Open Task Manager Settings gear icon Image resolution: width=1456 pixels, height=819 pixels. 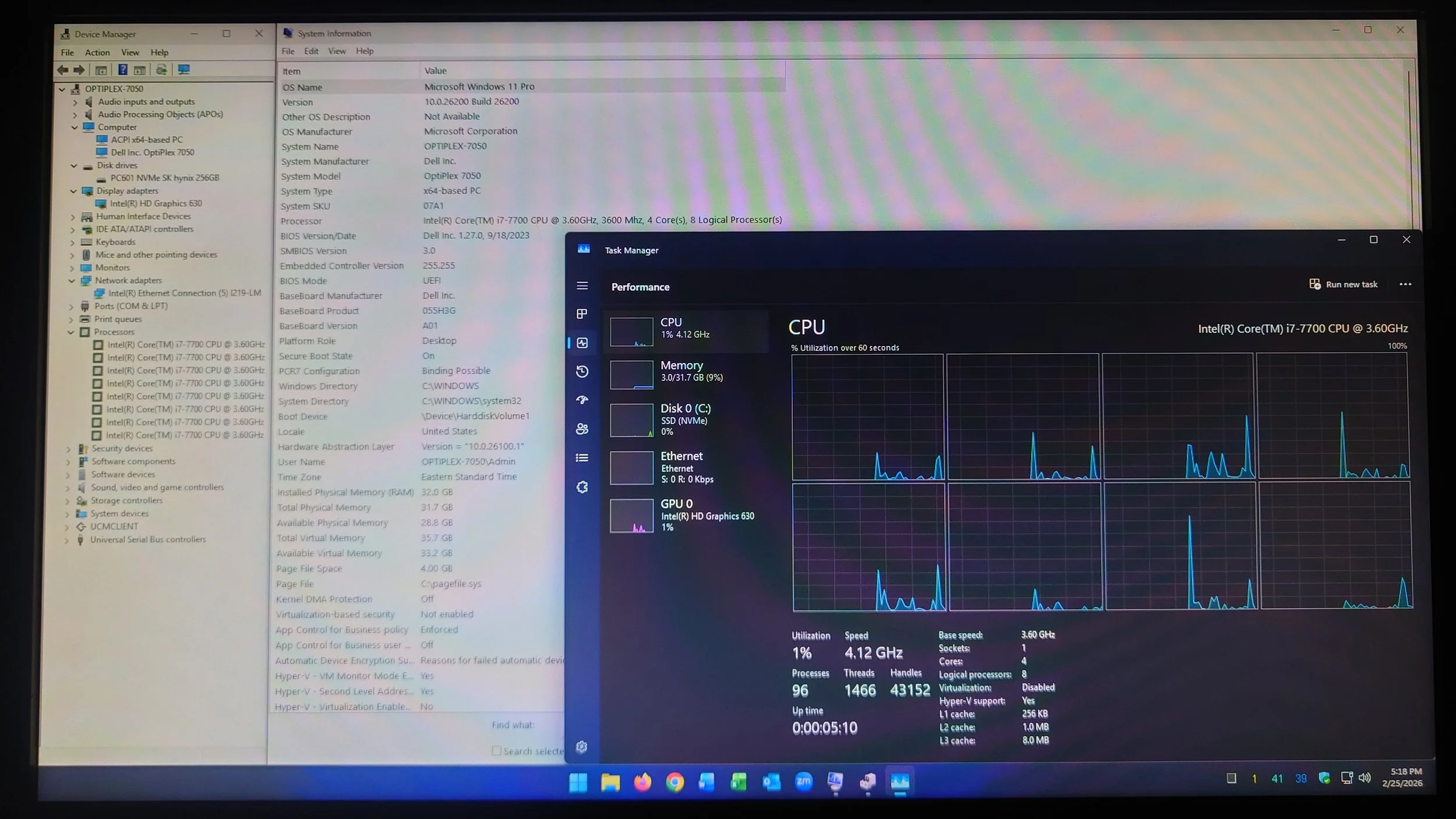point(581,747)
